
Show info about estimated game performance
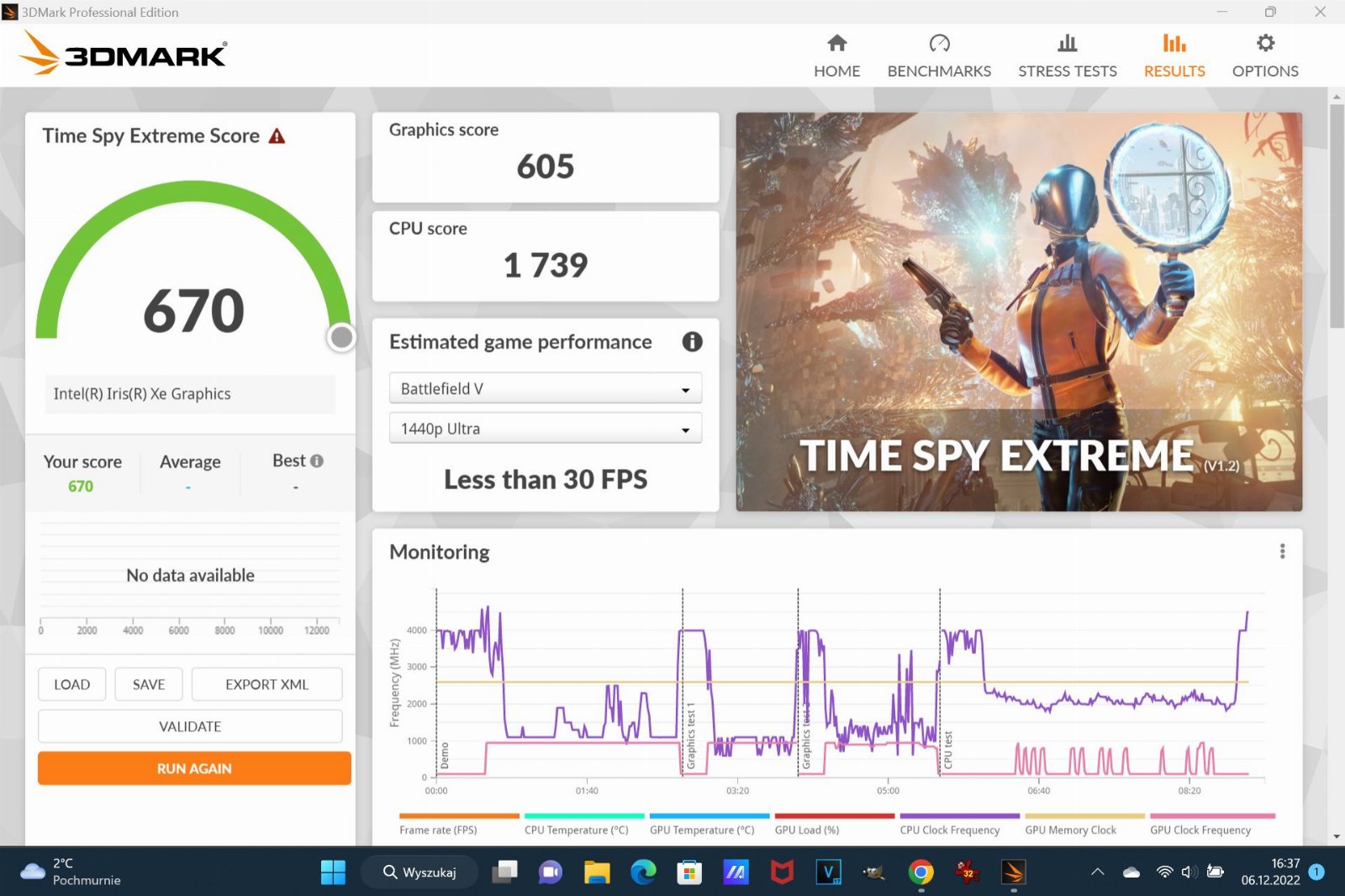692,342
